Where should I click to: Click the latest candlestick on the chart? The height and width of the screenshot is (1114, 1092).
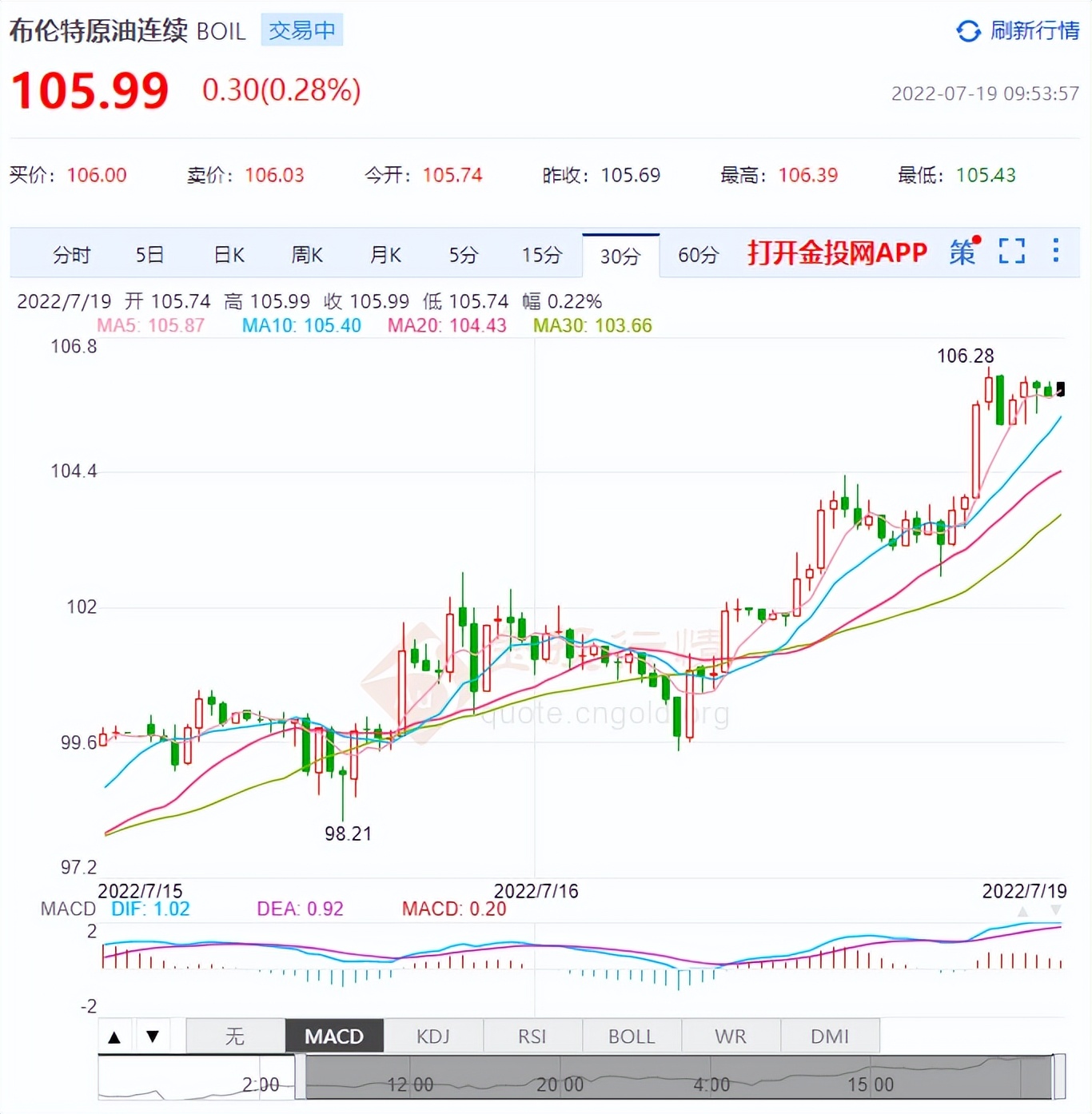pyautogui.click(x=1061, y=389)
